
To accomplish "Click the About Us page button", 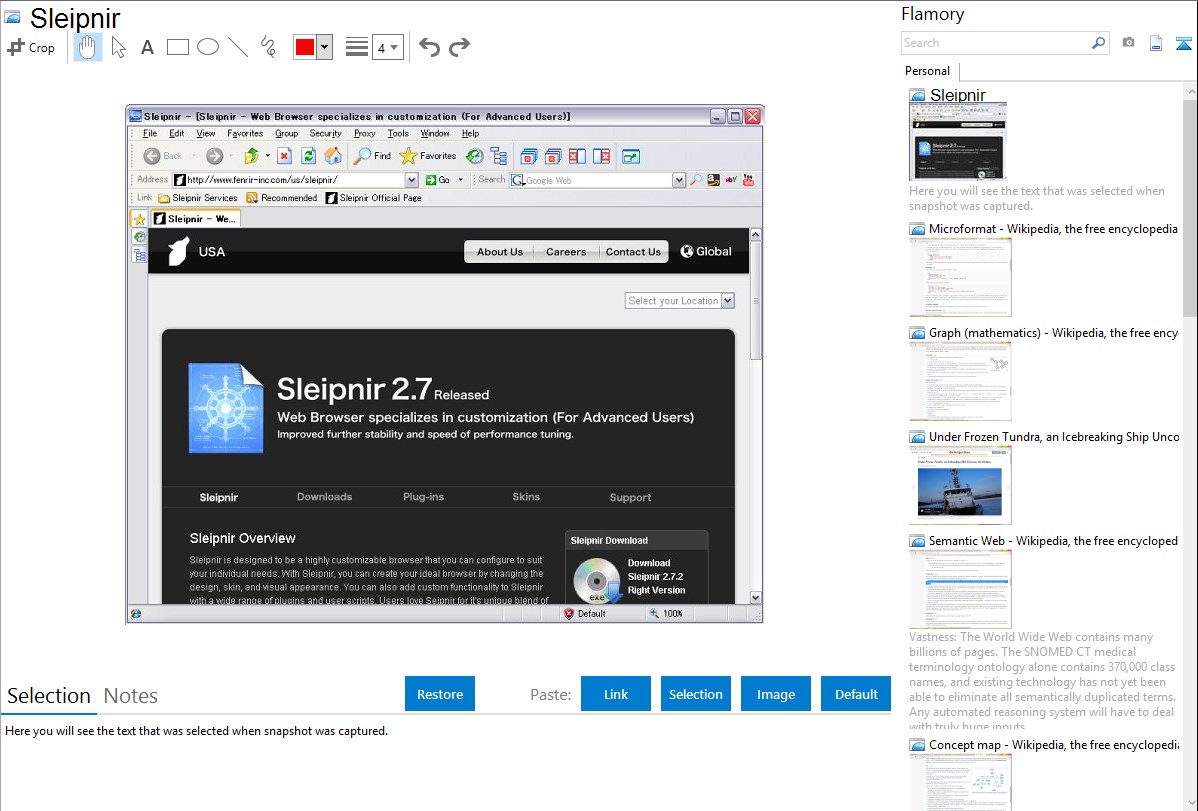I will click(500, 251).
